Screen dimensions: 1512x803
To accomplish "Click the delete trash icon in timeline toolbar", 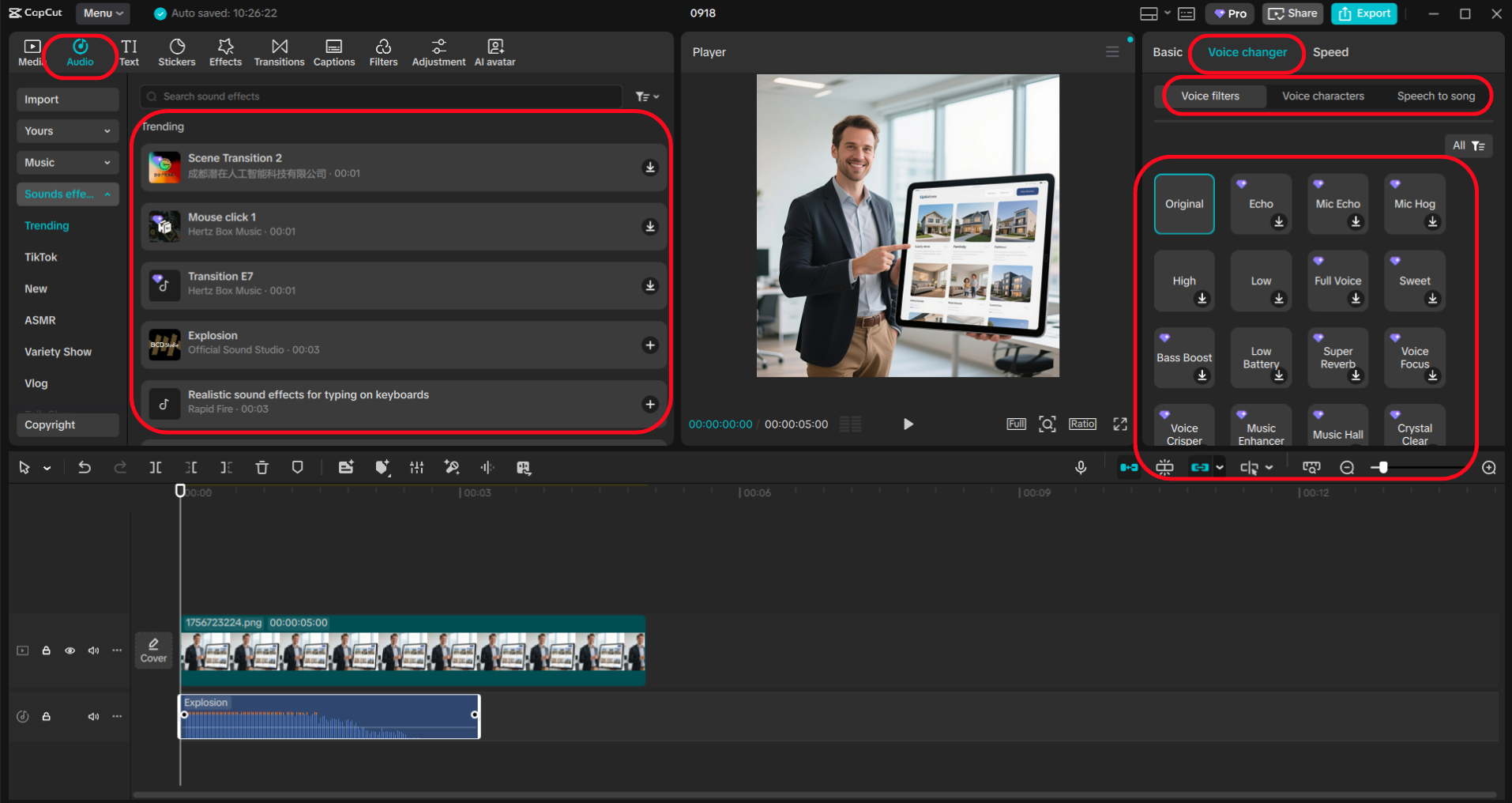I will [x=262, y=468].
